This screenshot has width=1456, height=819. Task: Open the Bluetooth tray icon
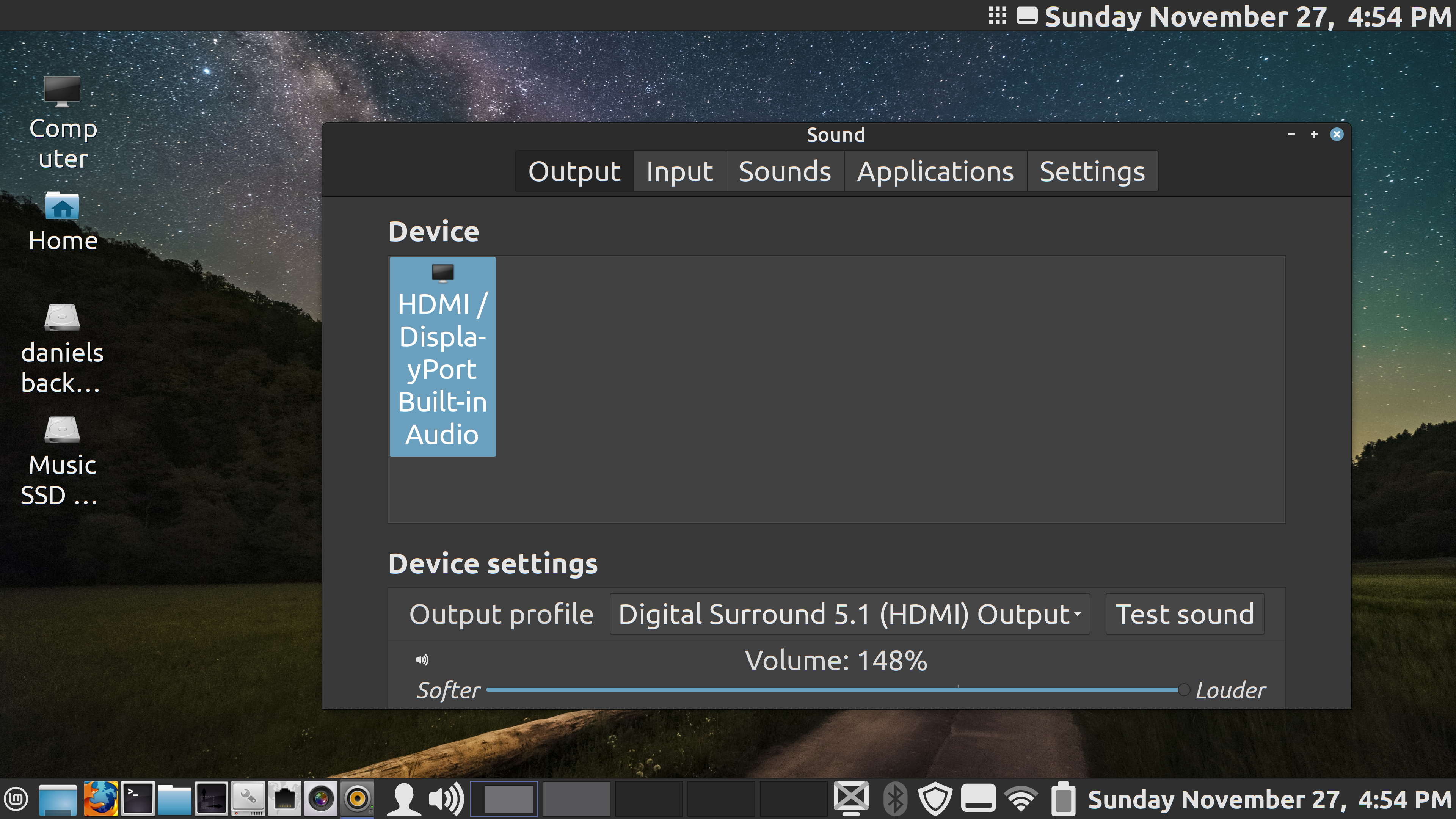pyautogui.click(x=895, y=799)
